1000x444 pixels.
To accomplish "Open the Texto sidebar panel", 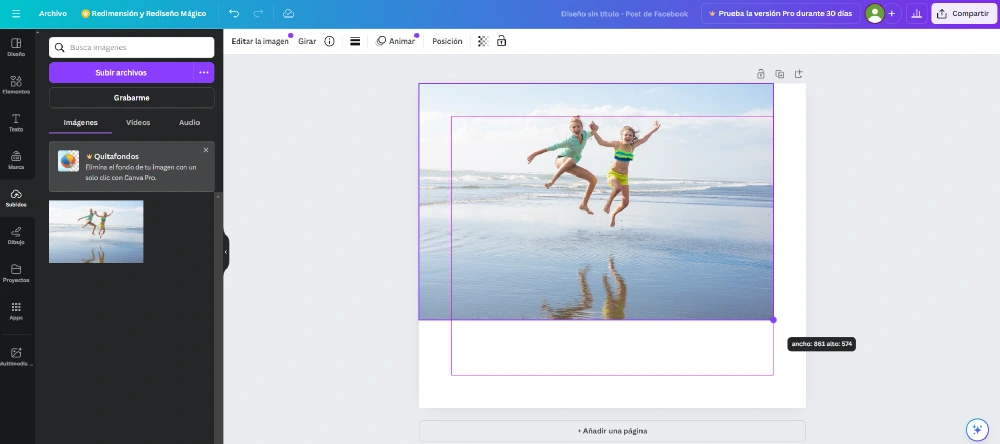I will pyautogui.click(x=17, y=122).
